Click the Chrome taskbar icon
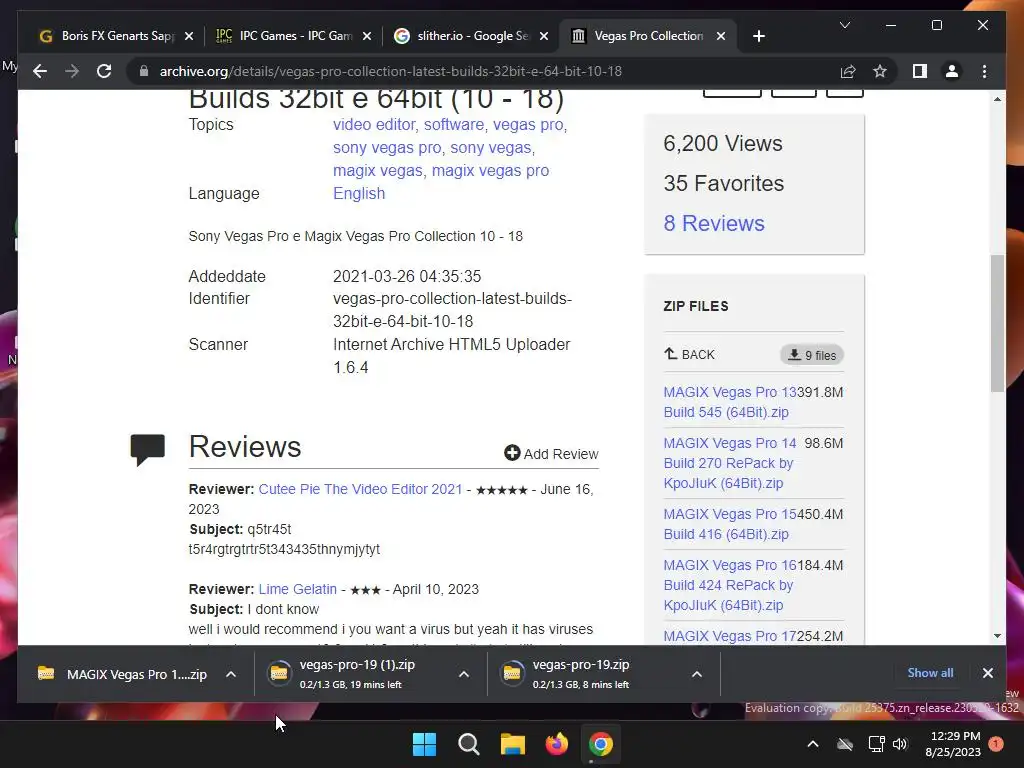Screen dimensions: 1024x768 (600, 744)
